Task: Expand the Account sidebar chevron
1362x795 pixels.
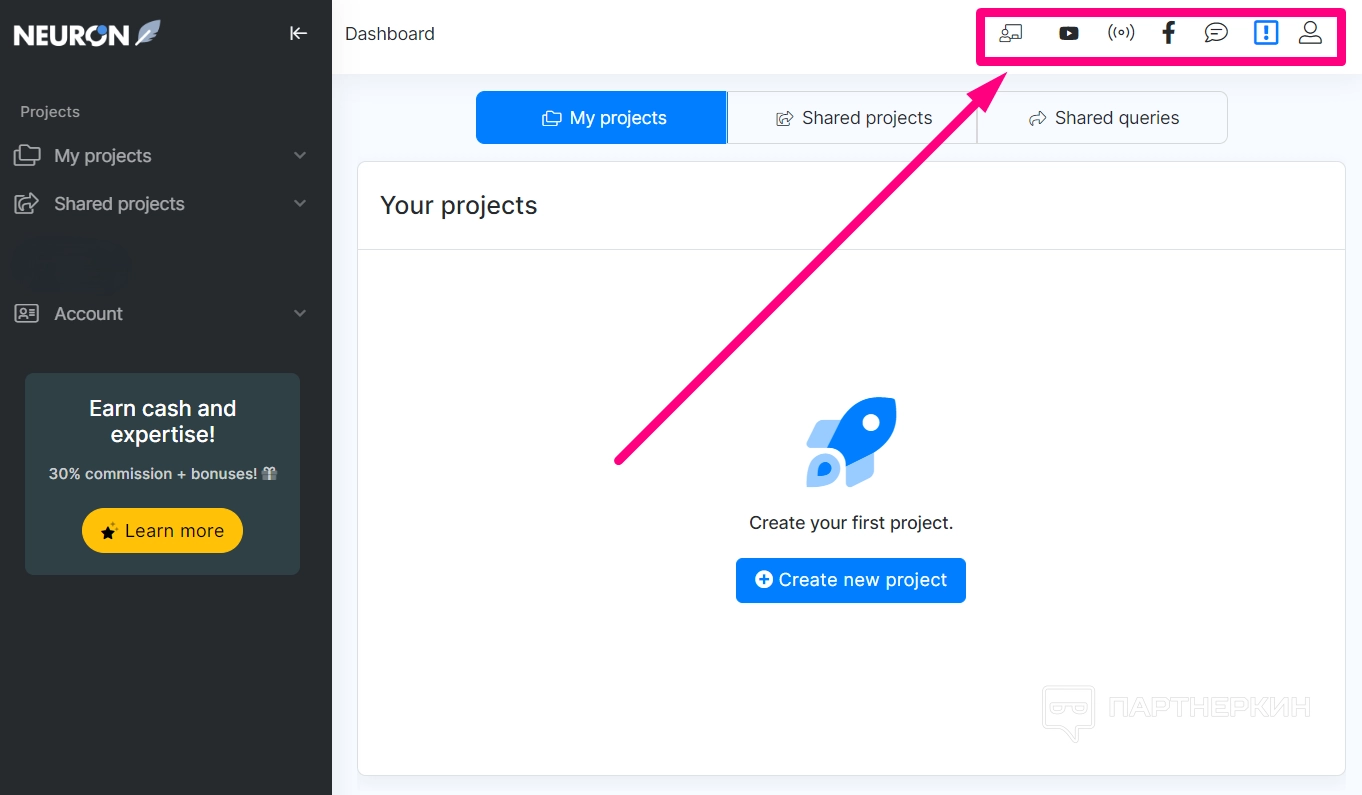Action: [300, 314]
